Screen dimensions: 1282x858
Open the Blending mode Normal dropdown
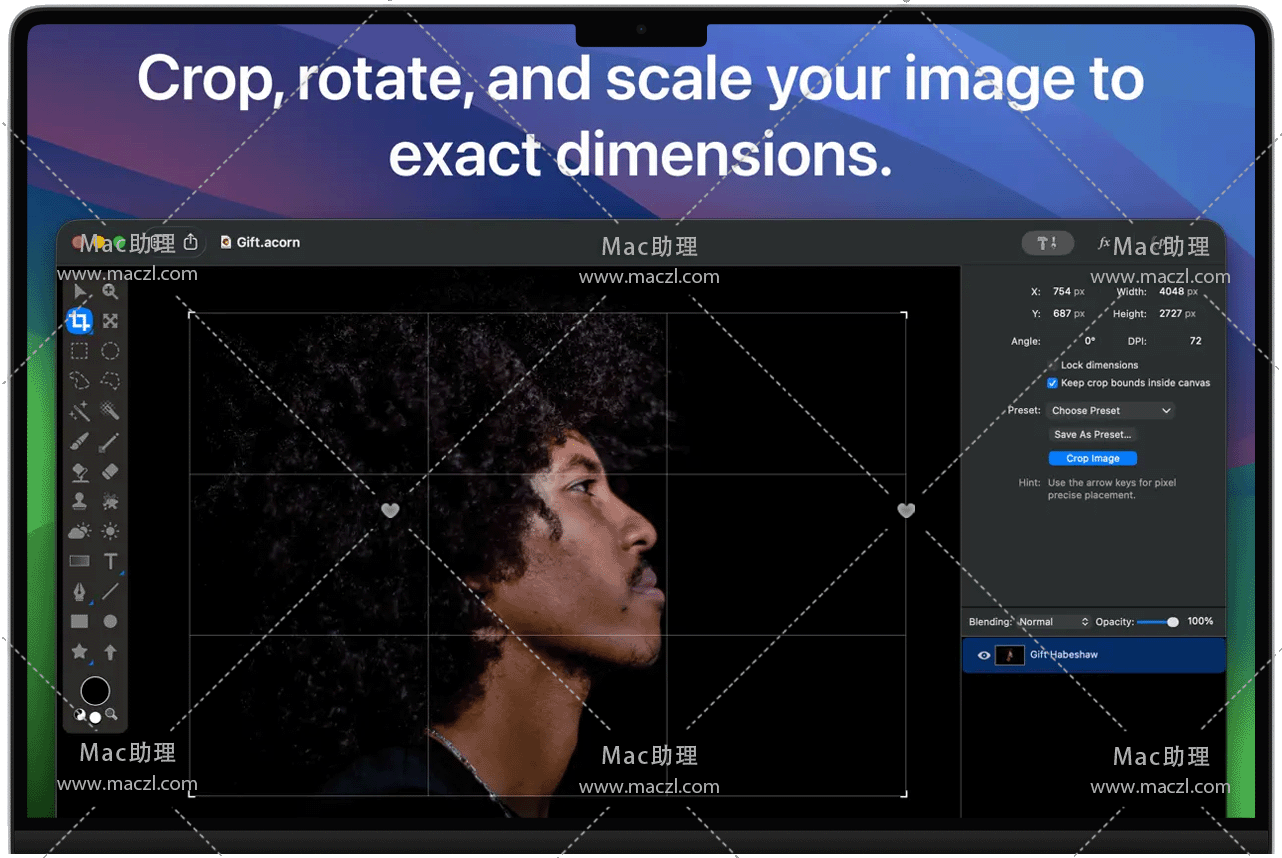(x=1053, y=622)
